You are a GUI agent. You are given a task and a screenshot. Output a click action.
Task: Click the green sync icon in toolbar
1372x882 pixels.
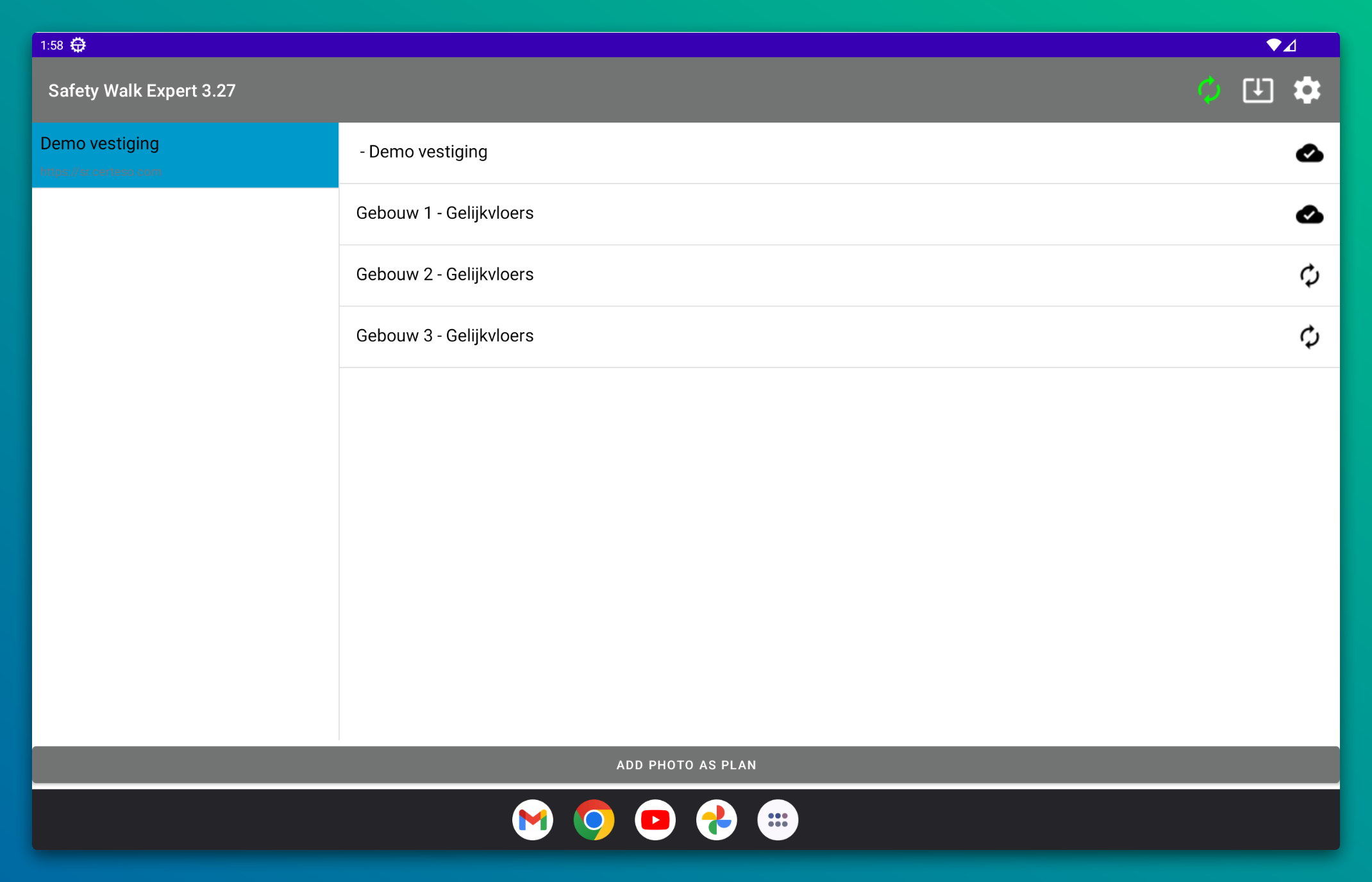point(1209,90)
